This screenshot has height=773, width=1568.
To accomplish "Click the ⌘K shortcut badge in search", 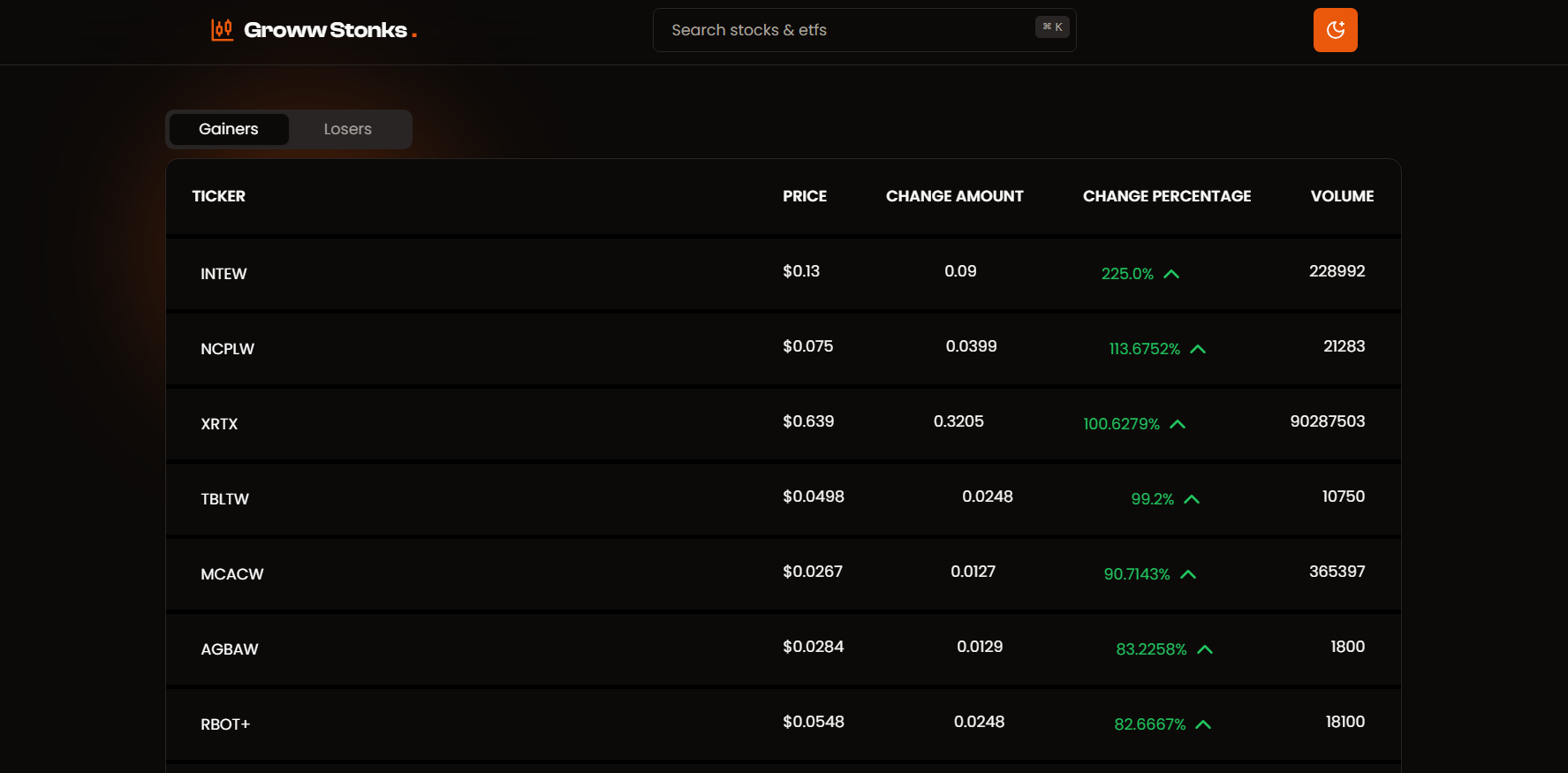I will click(1052, 27).
